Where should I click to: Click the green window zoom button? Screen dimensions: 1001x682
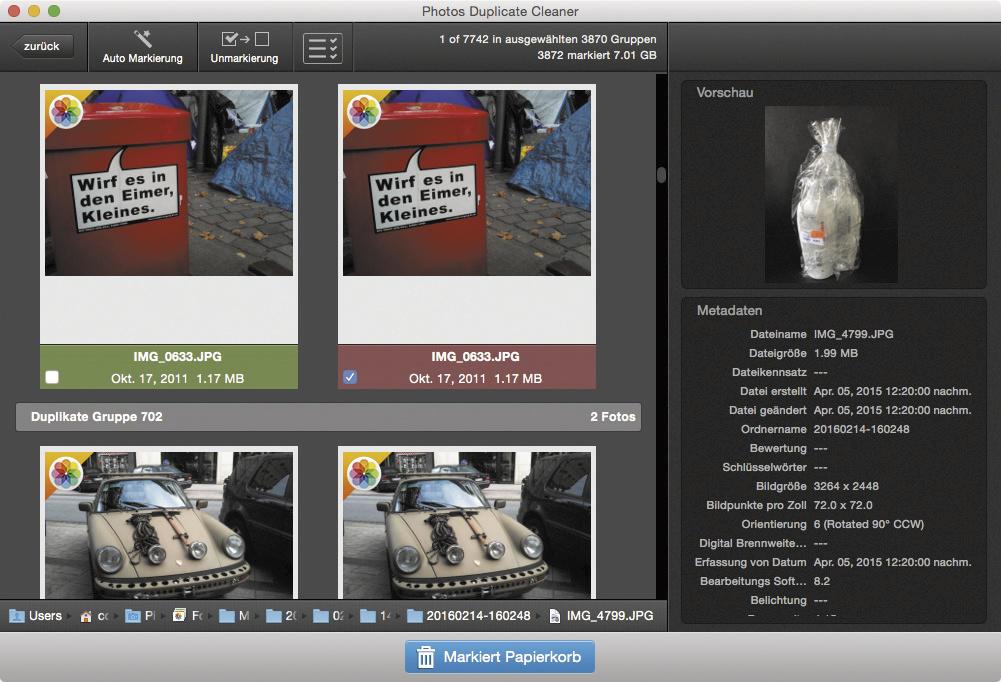pos(54,11)
